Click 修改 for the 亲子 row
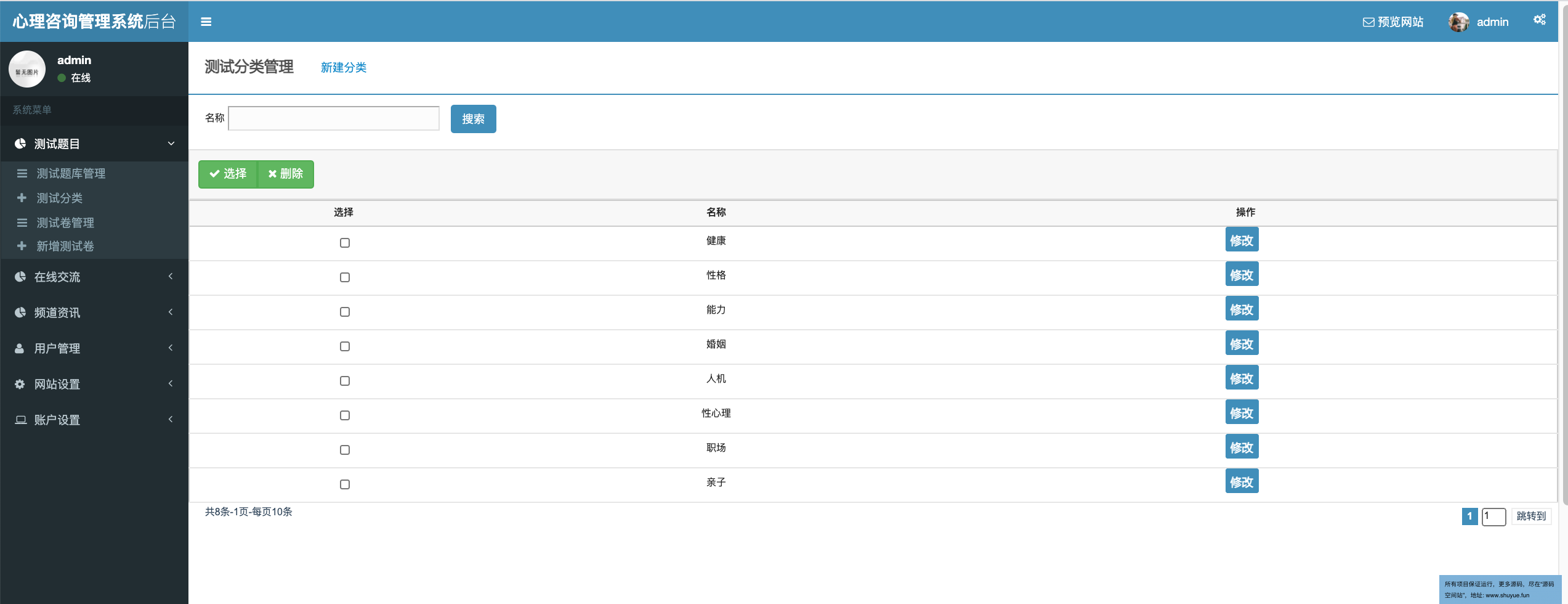Viewport: 1568px width, 604px height. coord(1242,482)
